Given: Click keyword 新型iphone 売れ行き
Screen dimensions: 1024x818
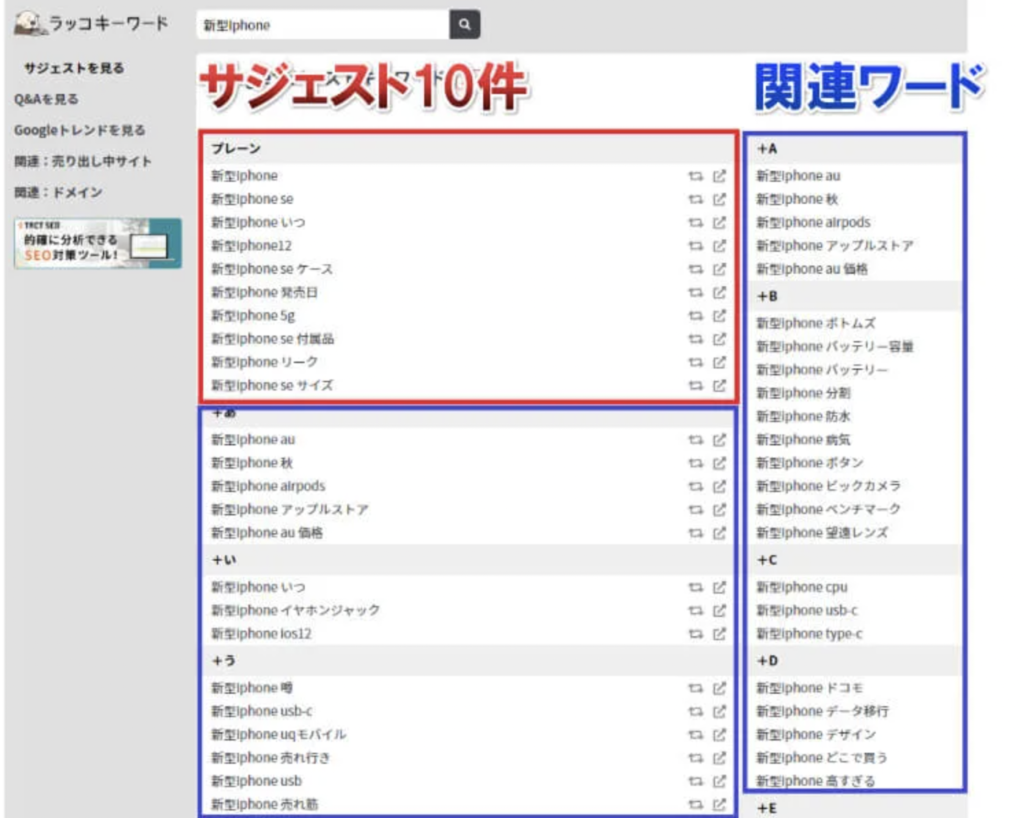Looking at the screenshot, I should pos(271,758).
